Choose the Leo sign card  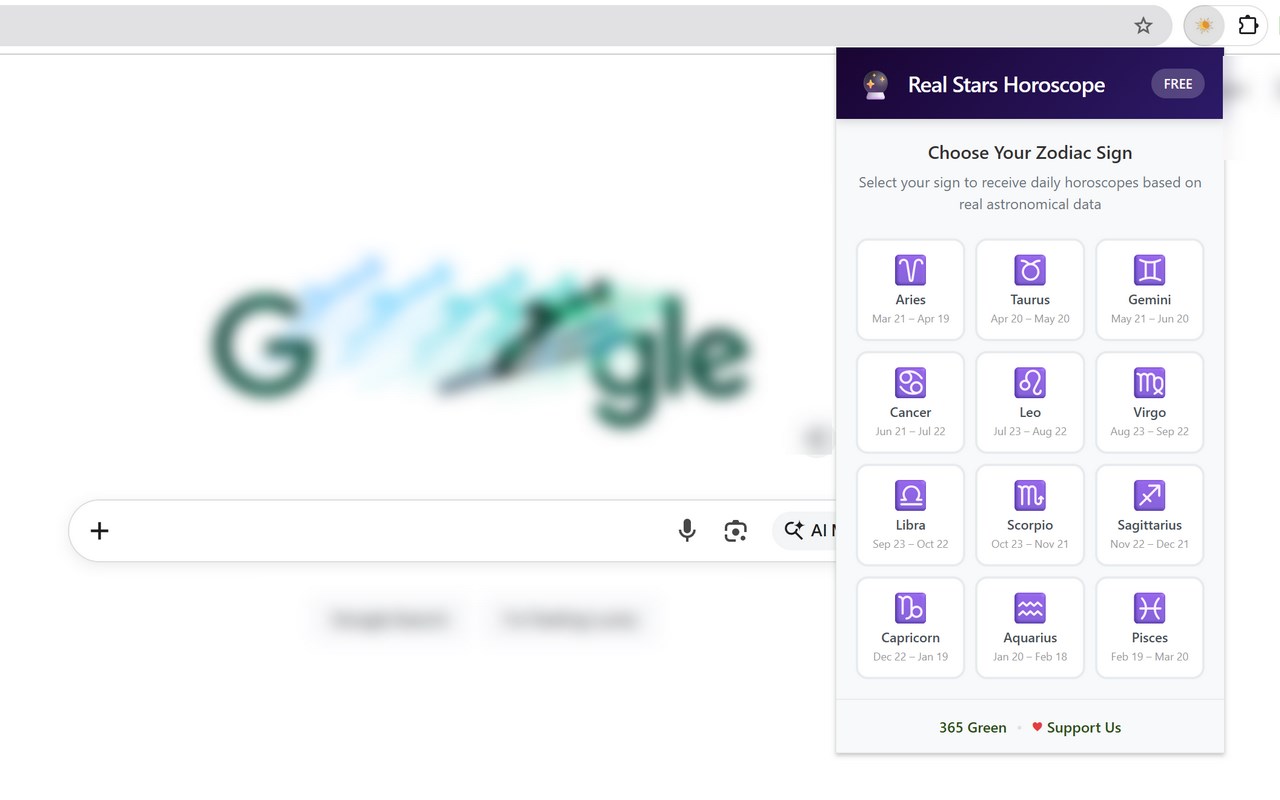coord(1030,402)
